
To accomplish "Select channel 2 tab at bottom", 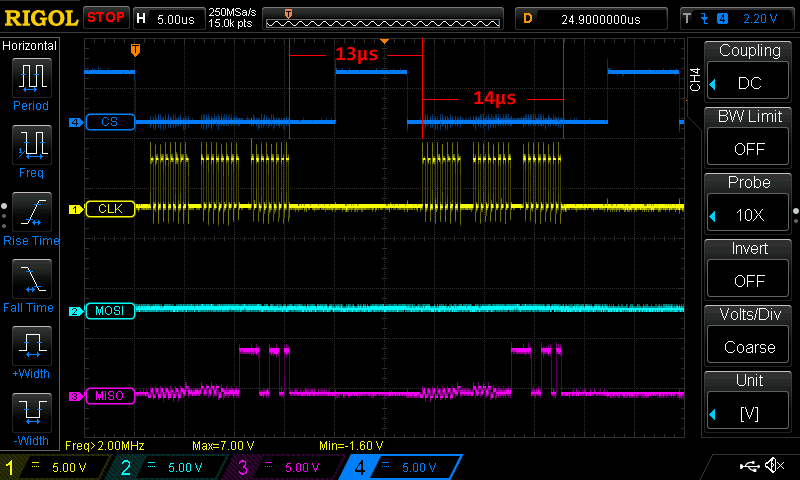I will pyautogui.click(x=168, y=467).
